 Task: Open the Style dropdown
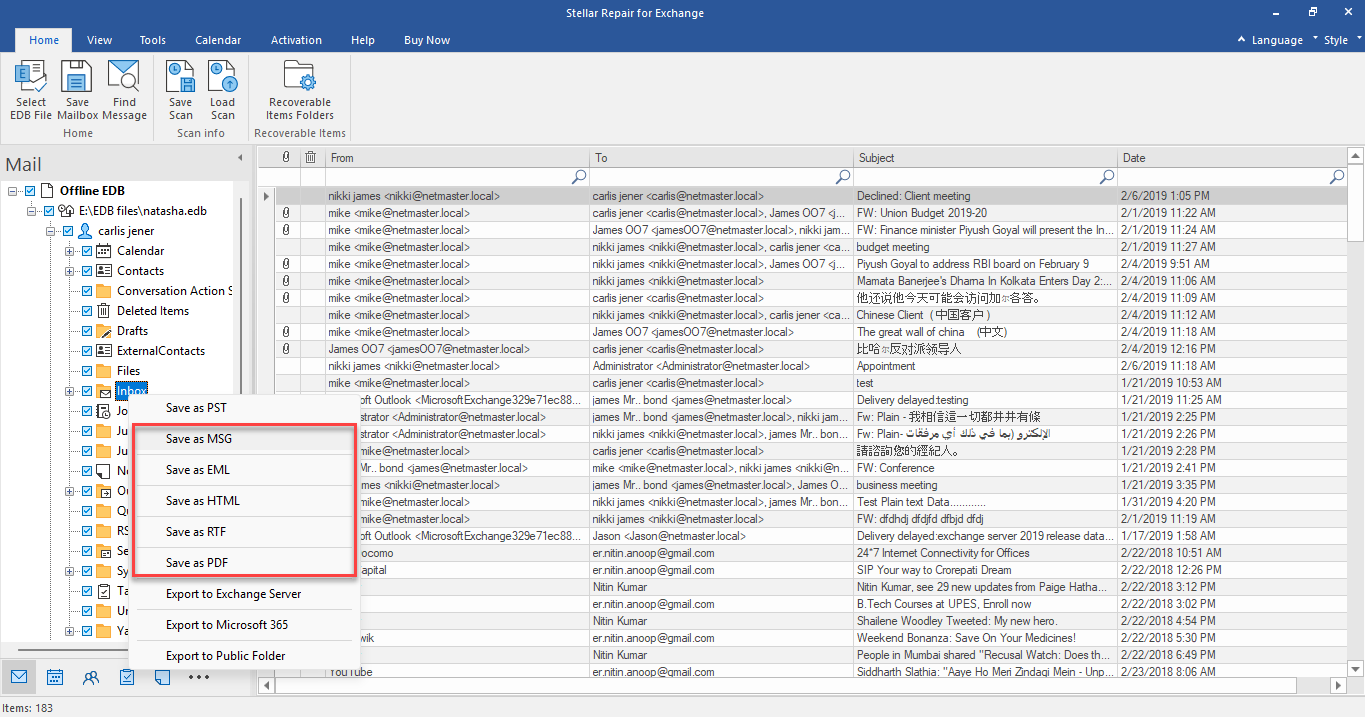pyautogui.click(x=1343, y=40)
